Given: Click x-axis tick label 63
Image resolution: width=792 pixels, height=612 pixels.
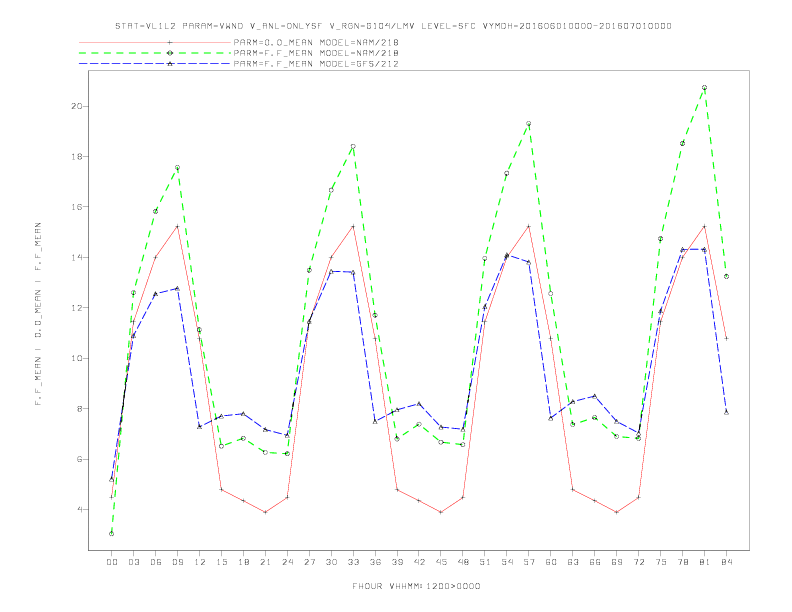Looking at the screenshot, I should (x=573, y=562).
